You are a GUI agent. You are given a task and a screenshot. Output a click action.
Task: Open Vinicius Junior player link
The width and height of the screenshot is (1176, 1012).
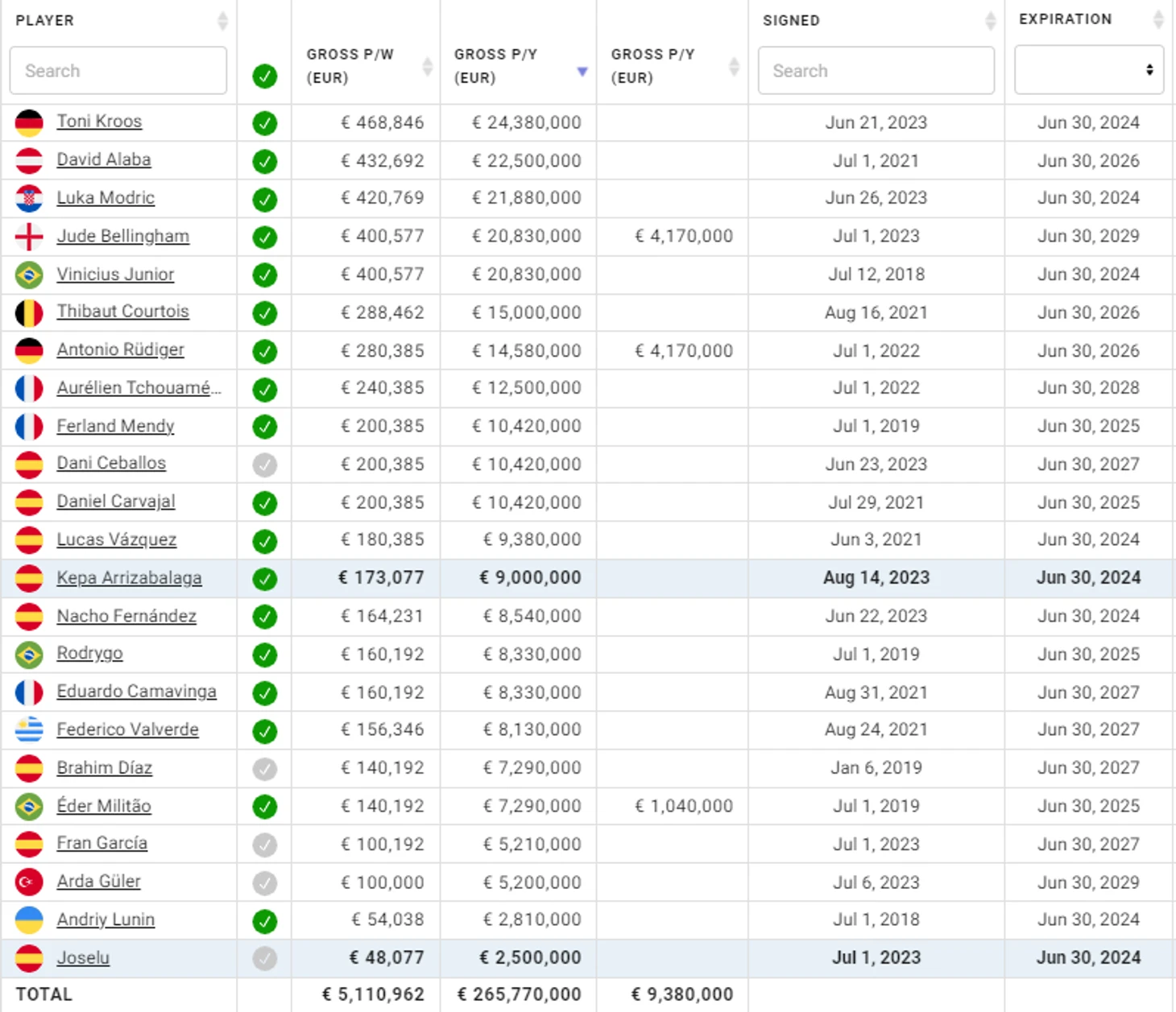115,275
